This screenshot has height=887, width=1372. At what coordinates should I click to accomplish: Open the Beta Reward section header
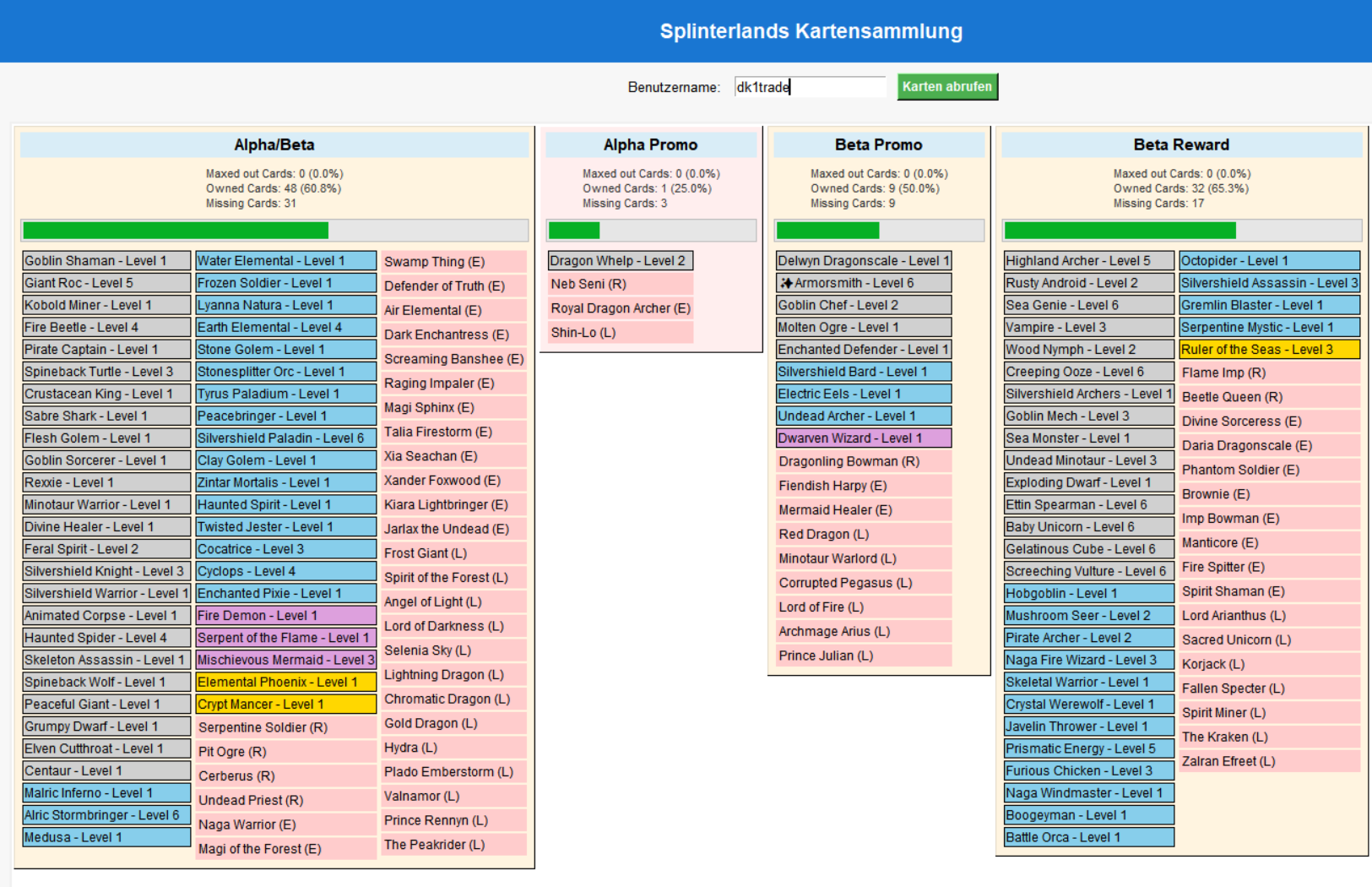pyautogui.click(x=1181, y=144)
